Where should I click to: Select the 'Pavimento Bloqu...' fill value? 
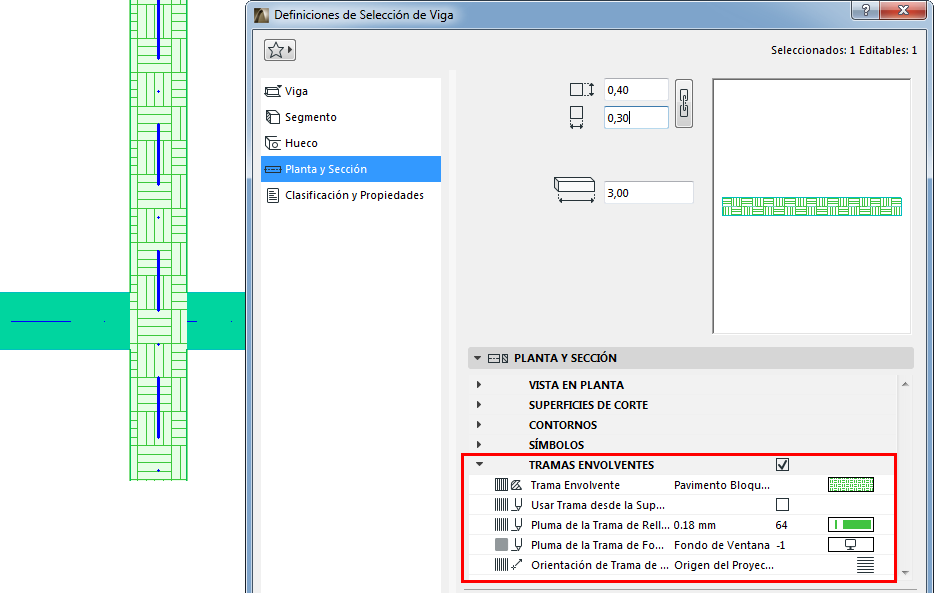tap(721, 485)
